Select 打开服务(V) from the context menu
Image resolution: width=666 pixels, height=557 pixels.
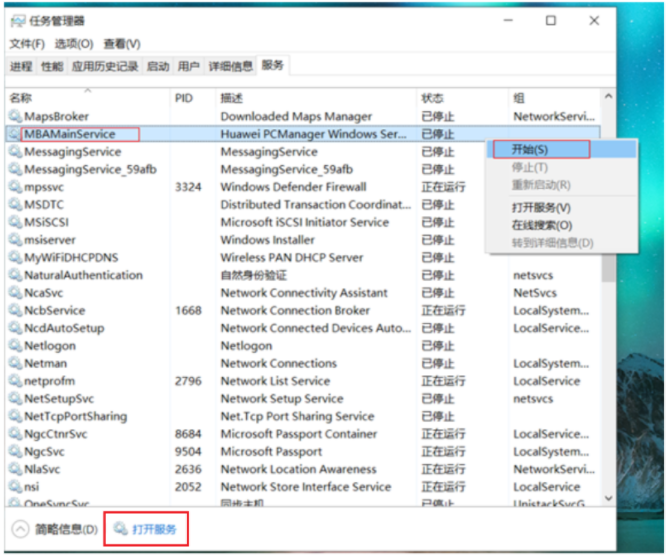tap(541, 208)
